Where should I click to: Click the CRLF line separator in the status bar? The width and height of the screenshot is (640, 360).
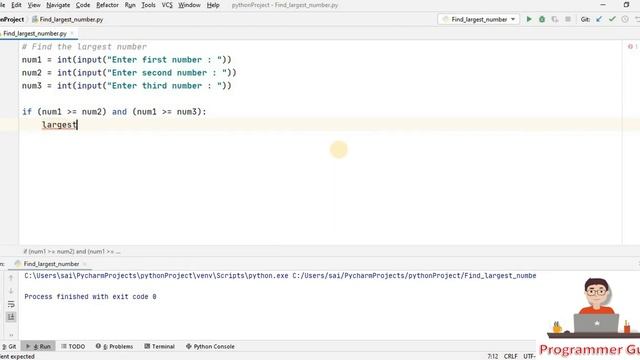[510, 356]
